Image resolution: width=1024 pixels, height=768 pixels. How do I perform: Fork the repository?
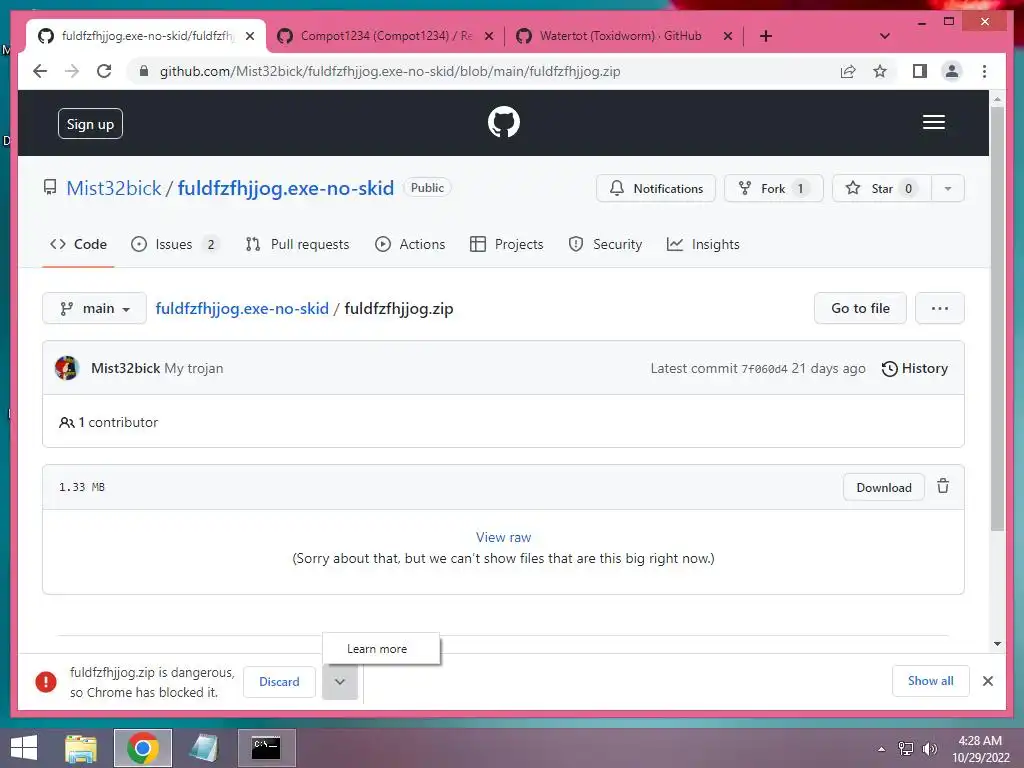tap(774, 189)
